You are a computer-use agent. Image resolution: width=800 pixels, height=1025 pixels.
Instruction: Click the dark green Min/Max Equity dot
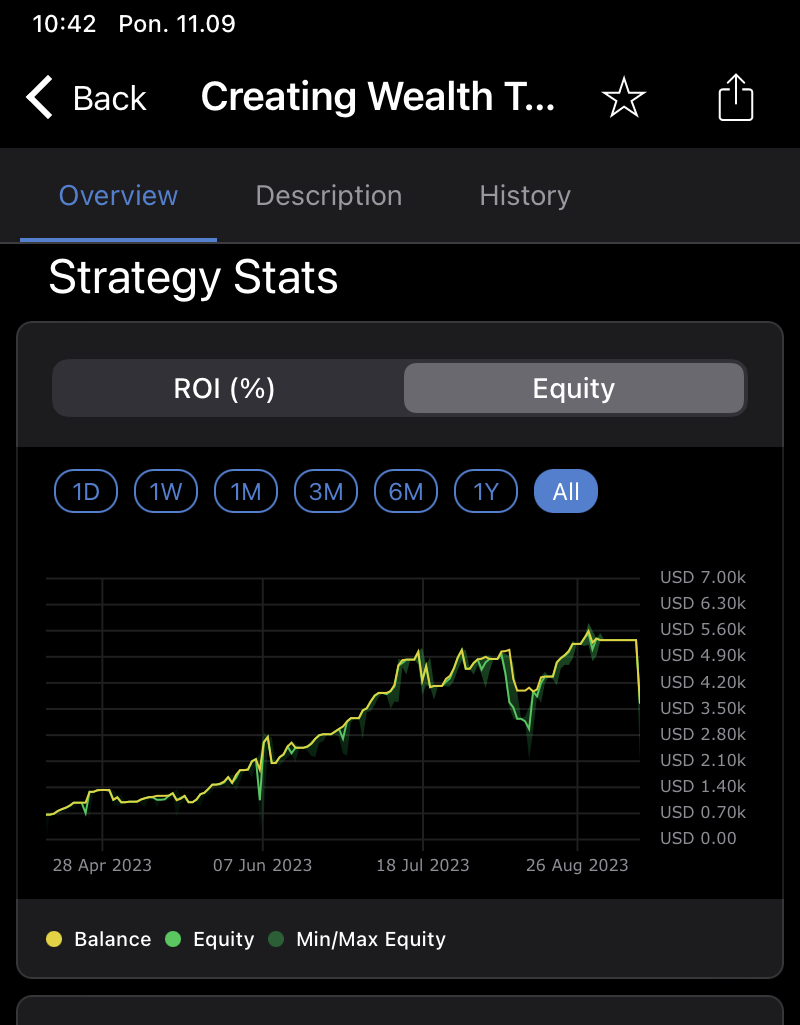pos(276,939)
